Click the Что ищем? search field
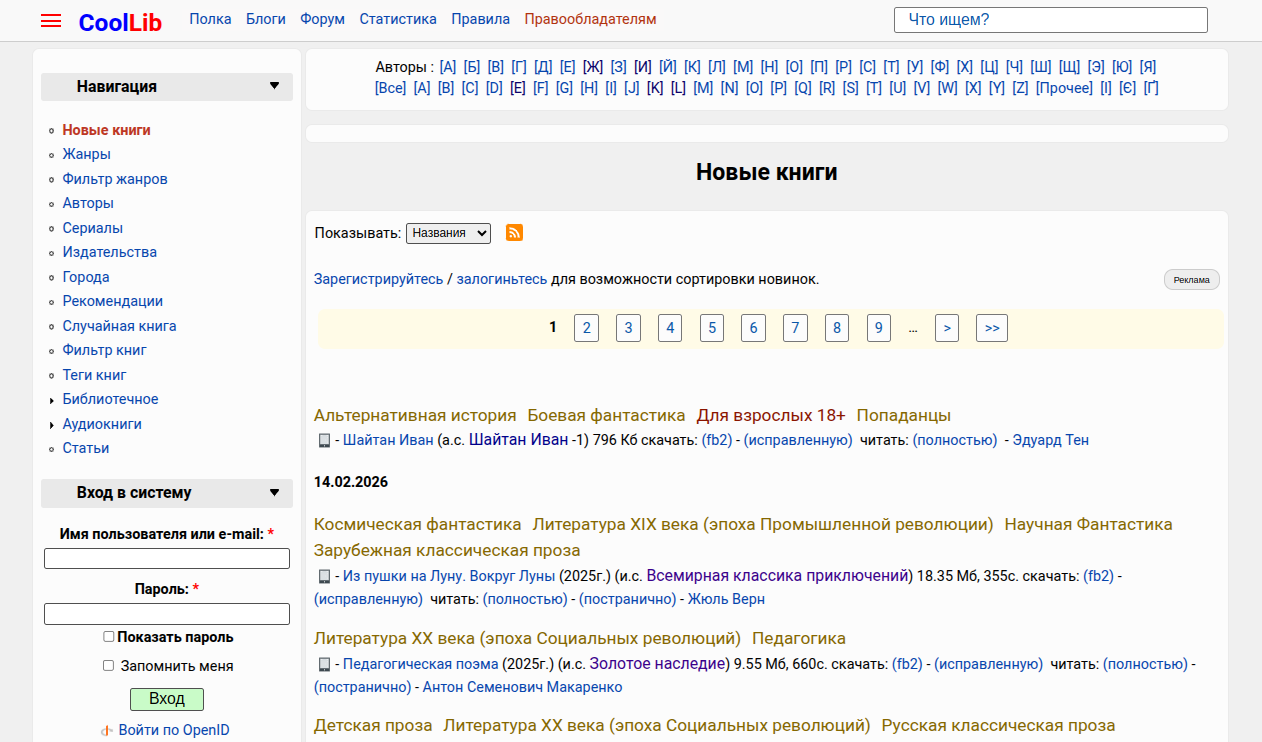 pos(1050,20)
